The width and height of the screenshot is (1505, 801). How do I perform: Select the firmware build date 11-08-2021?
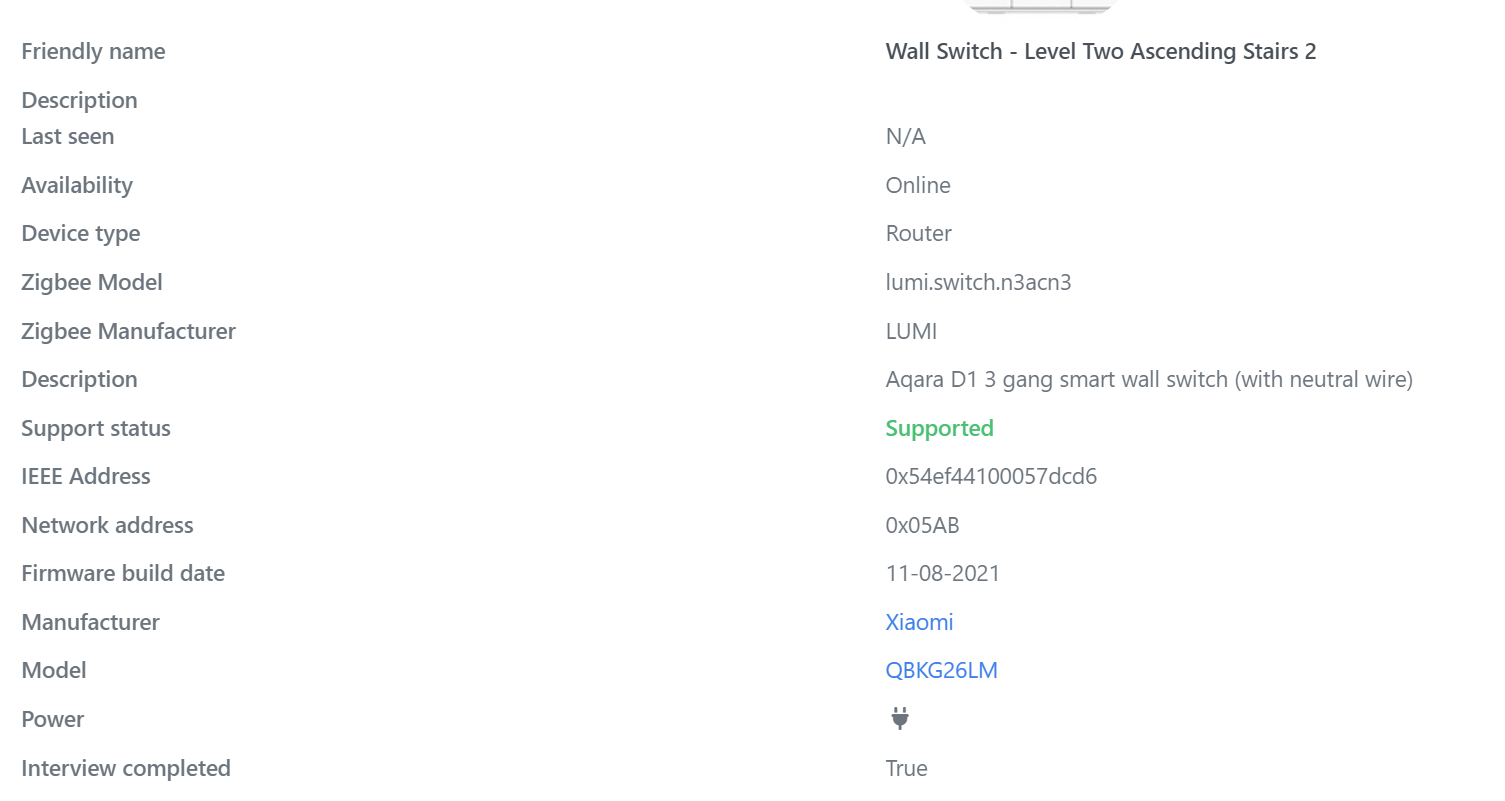click(x=942, y=573)
